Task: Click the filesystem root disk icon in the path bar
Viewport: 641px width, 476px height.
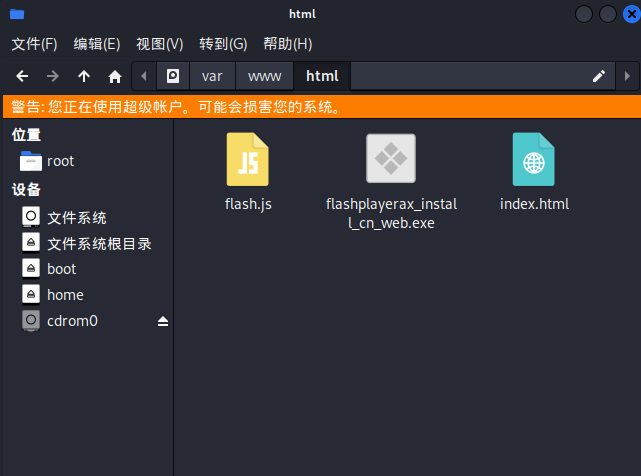Action: 173,76
